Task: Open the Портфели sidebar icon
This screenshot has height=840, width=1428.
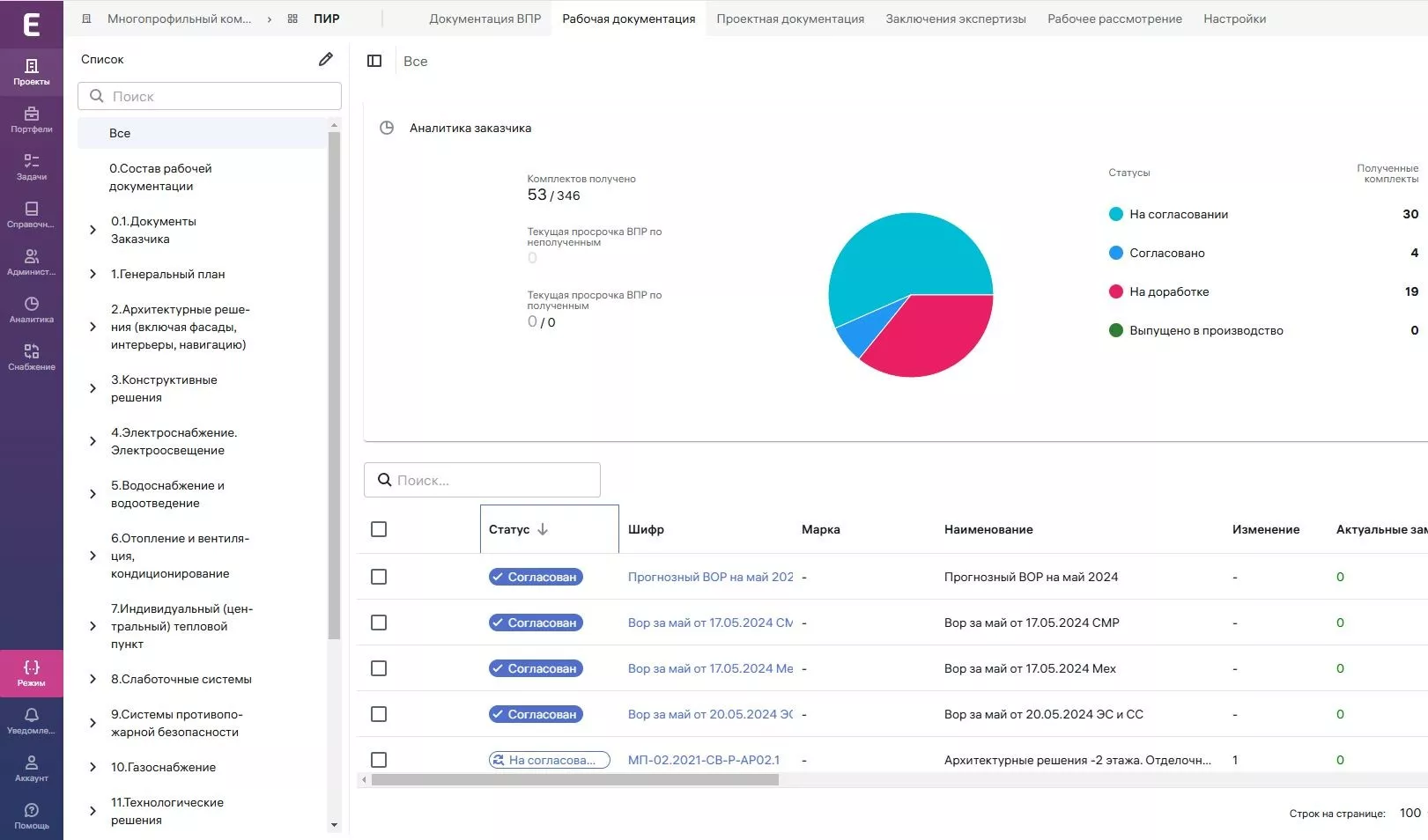Action: 32,119
